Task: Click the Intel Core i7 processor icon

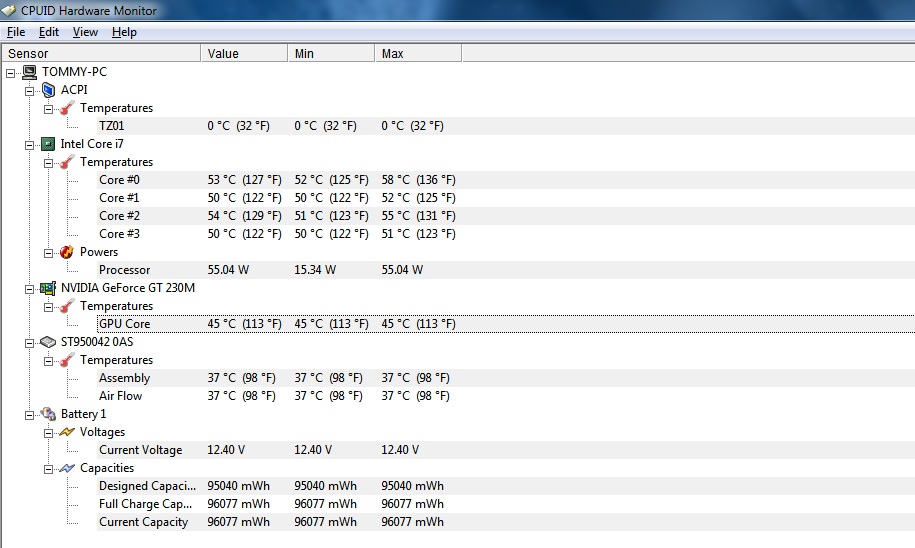Action: (x=48, y=144)
